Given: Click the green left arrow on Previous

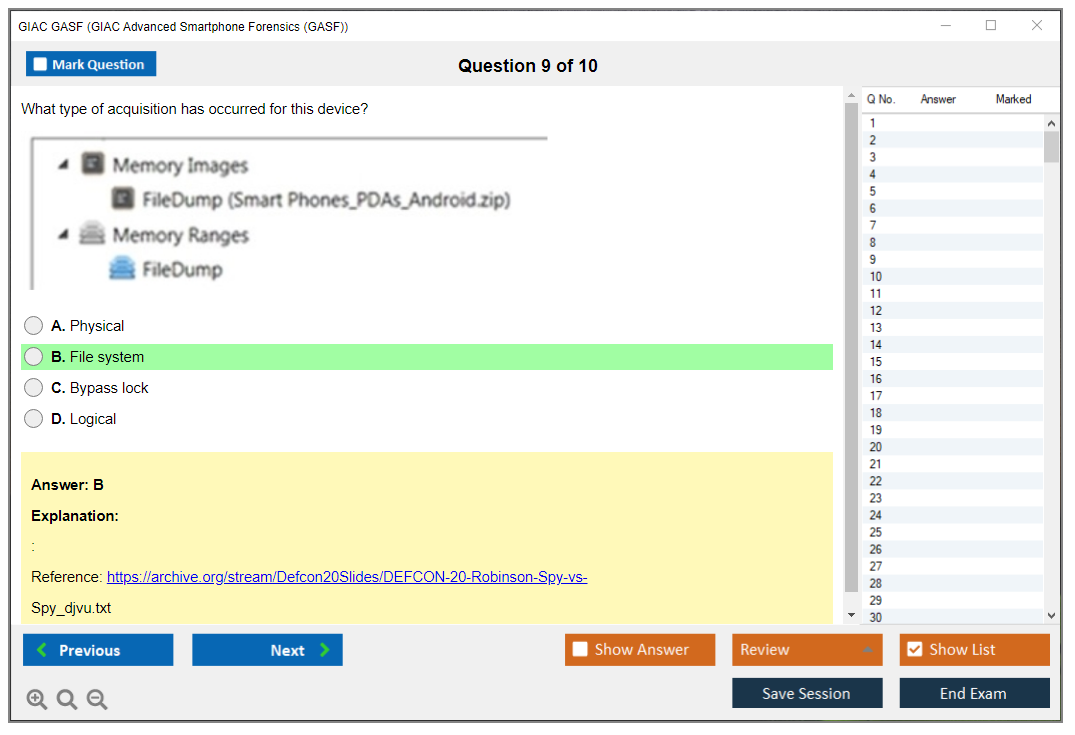Looking at the screenshot, I should click(x=41, y=650).
